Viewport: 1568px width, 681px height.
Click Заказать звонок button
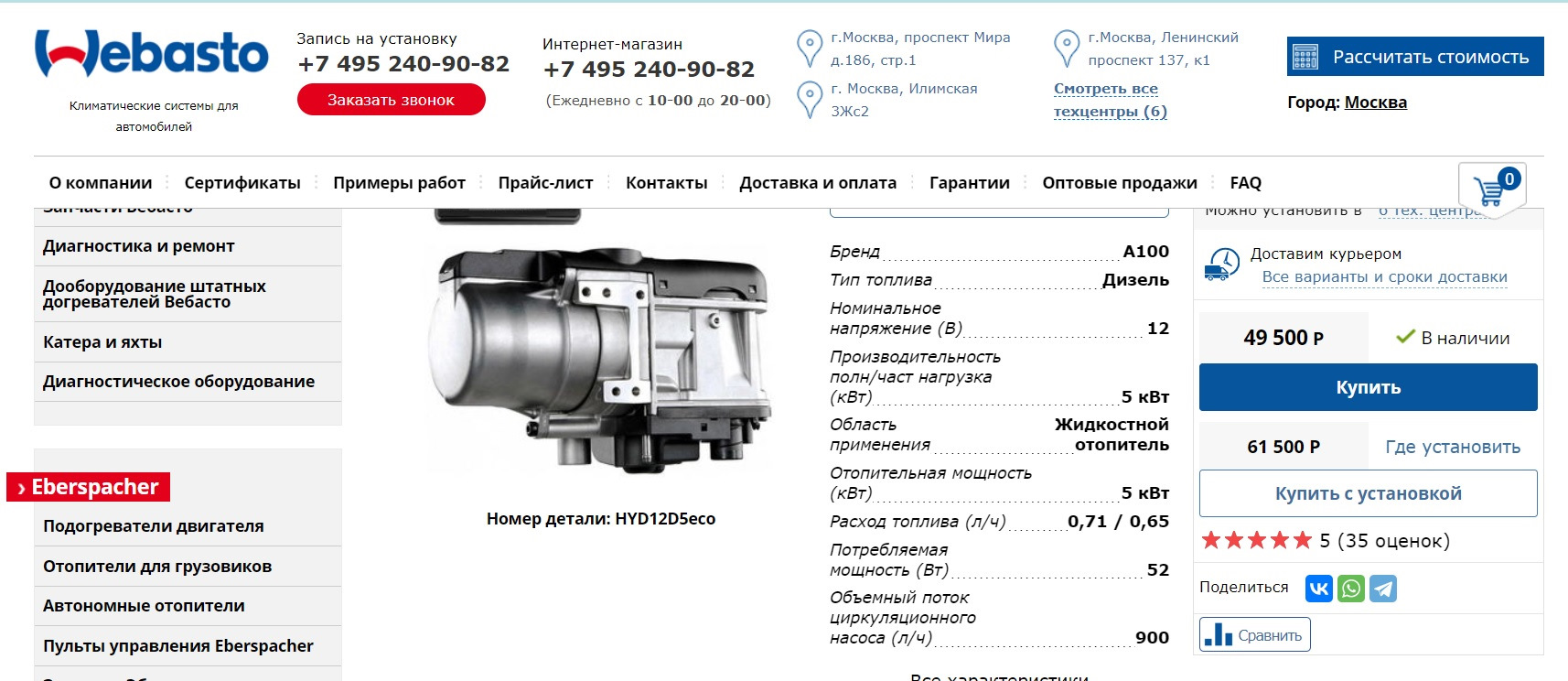click(x=391, y=100)
